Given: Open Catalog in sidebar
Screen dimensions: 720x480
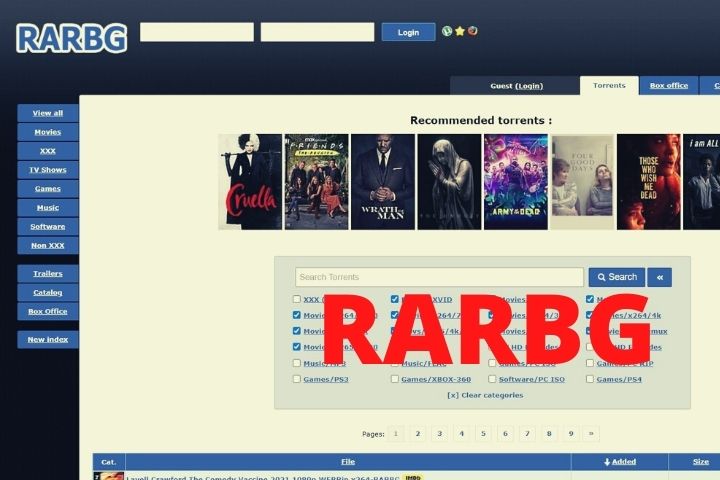Looking at the screenshot, I should [48, 293].
